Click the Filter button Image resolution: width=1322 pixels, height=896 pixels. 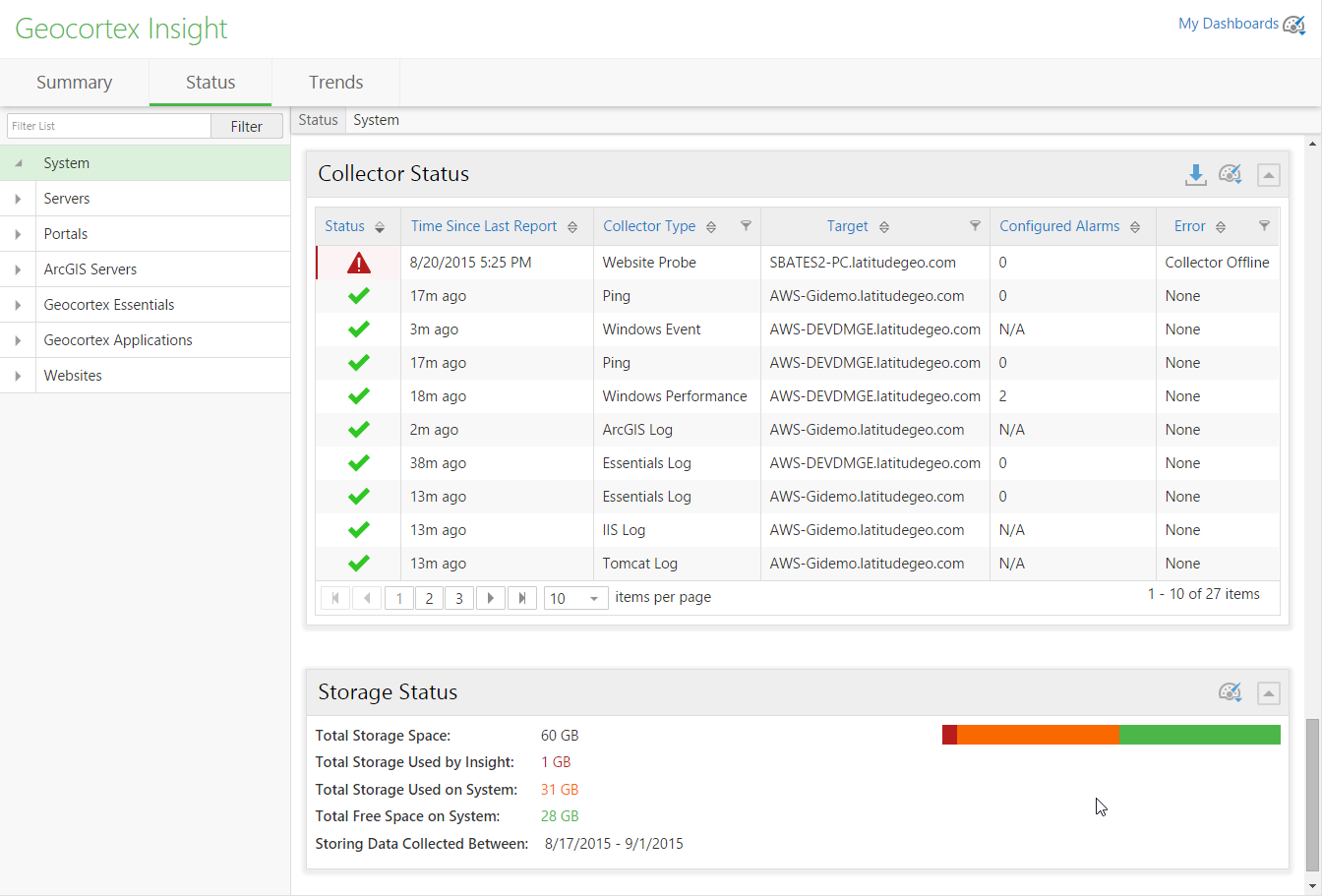point(247,126)
